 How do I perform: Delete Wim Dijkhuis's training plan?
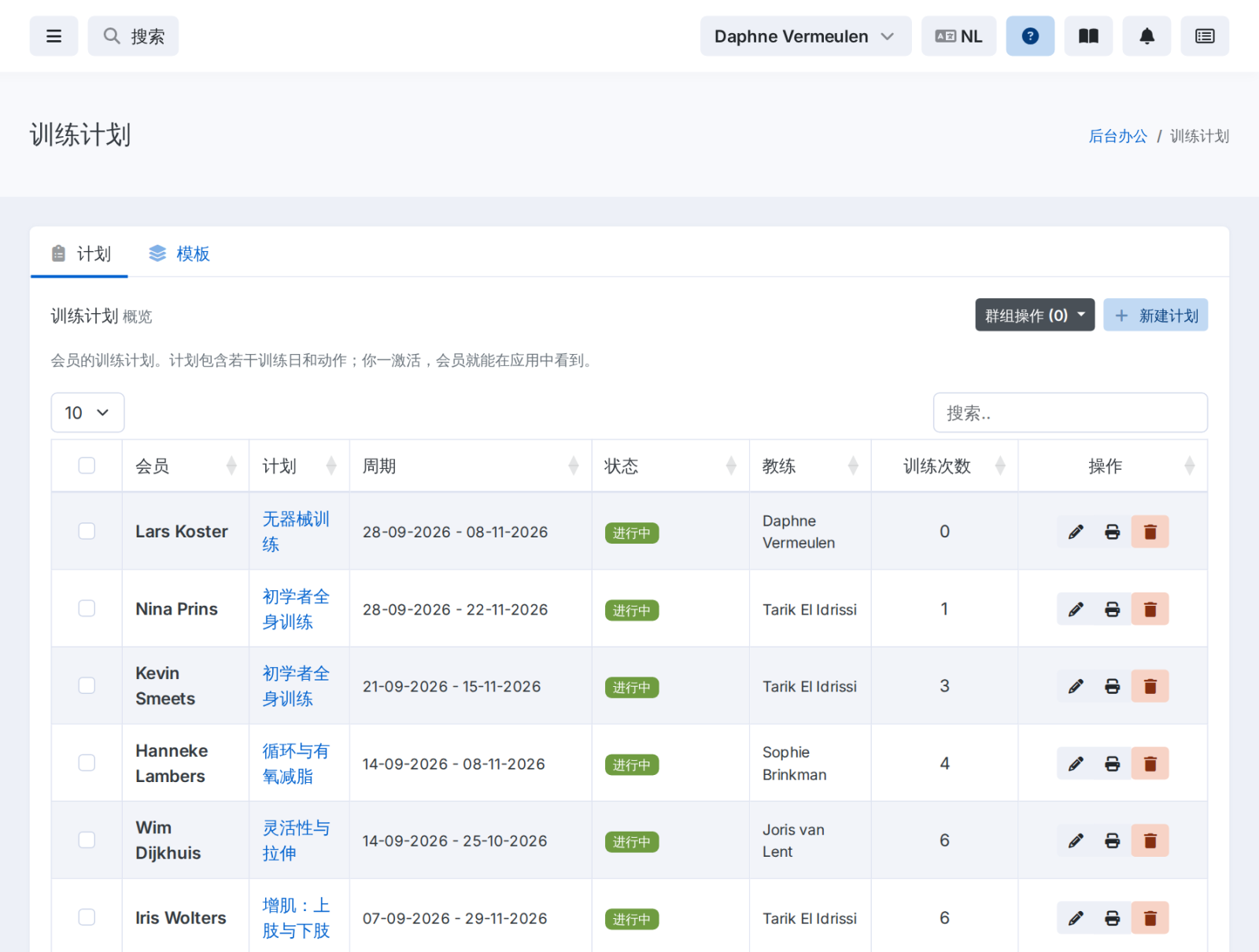coord(1150,840)
